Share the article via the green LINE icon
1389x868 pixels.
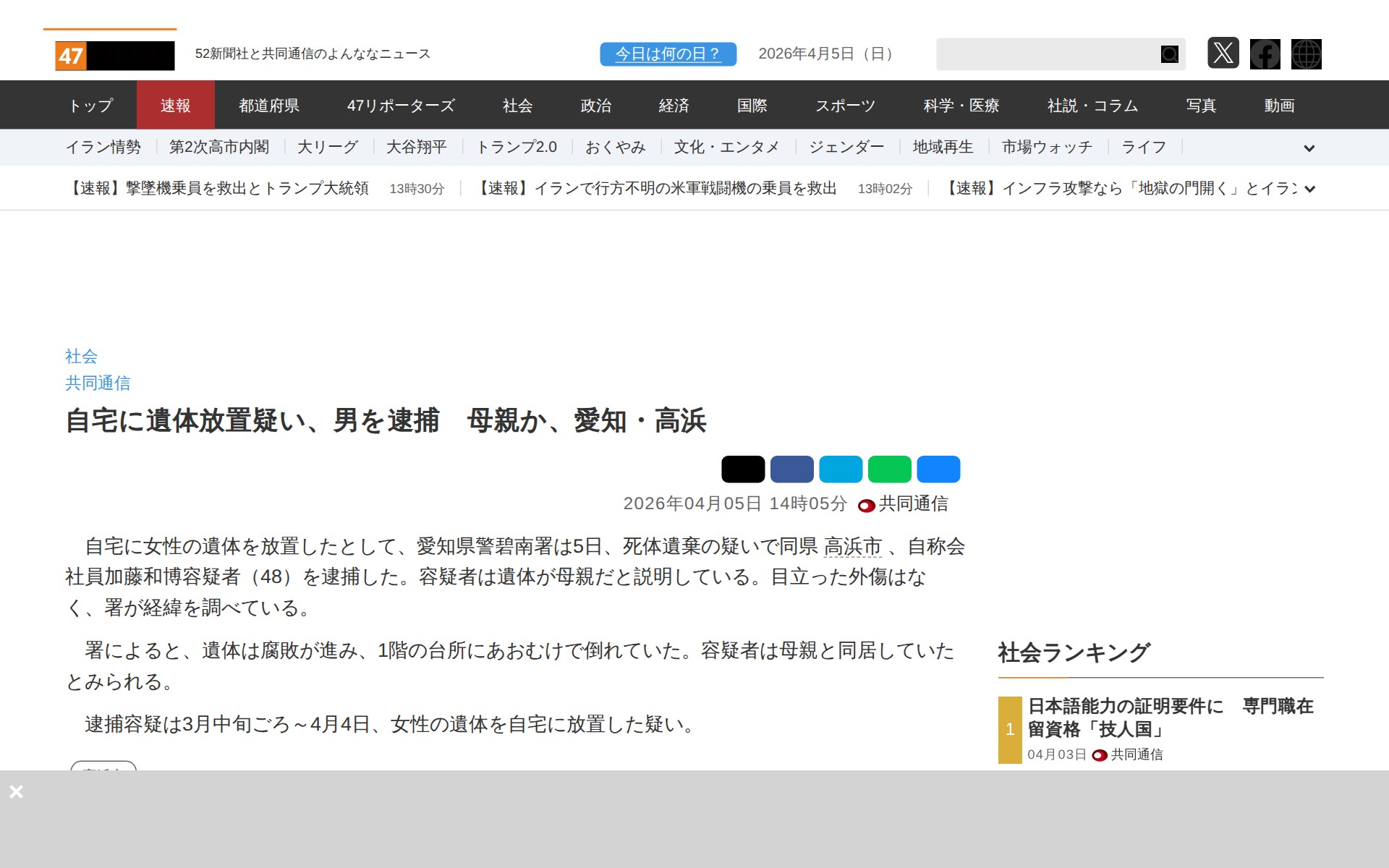[890, 469]
